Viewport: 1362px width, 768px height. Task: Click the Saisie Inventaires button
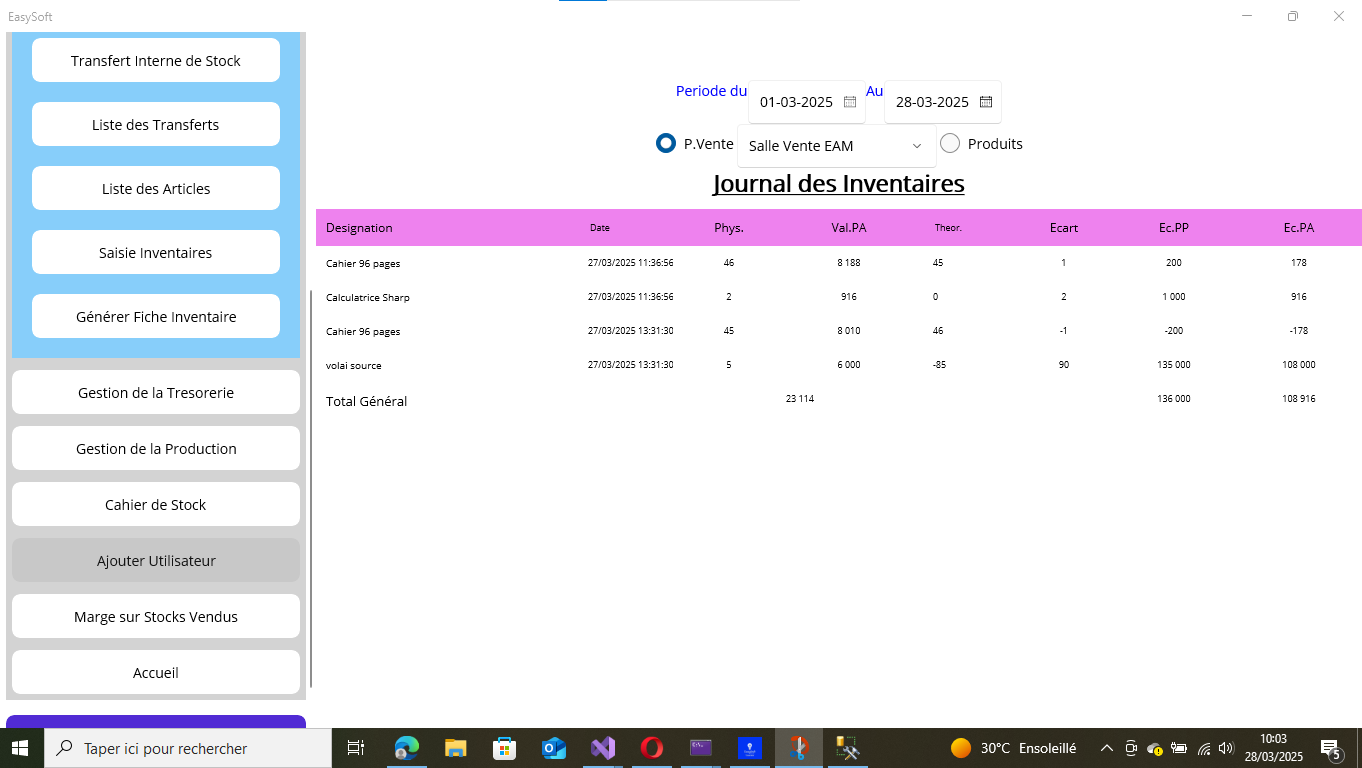tap(156, 253)
